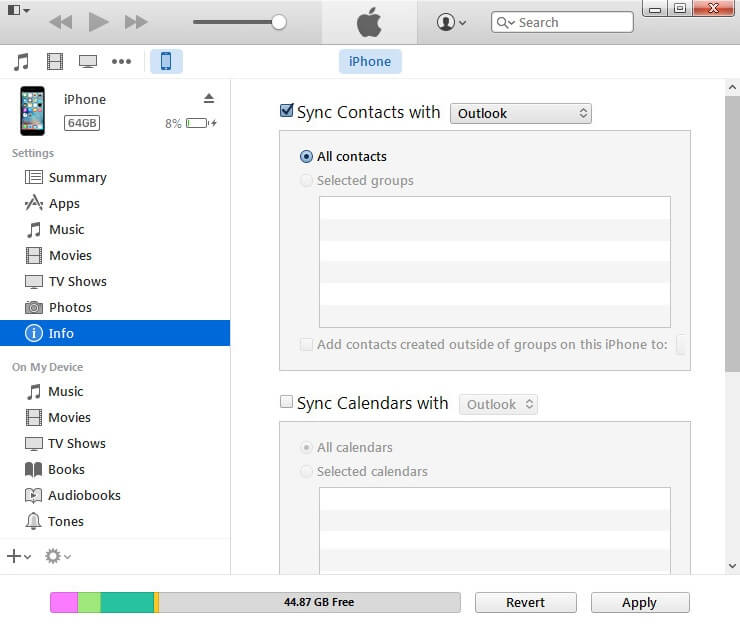The width and height of the screenshot is (740, 629).
Task: Click the scrollbar down arrow
Action: click(732, 565)
